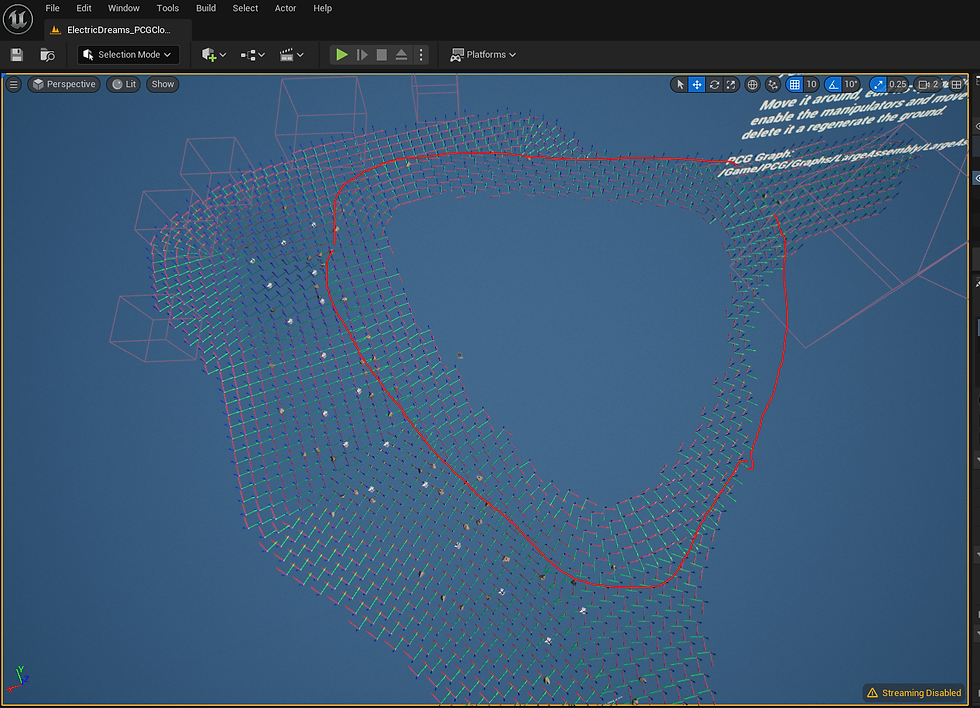The width and height of the screenshot is (980, 708).
Task: Open the add-content cube plus dropdown
Action: click(213, 55)
